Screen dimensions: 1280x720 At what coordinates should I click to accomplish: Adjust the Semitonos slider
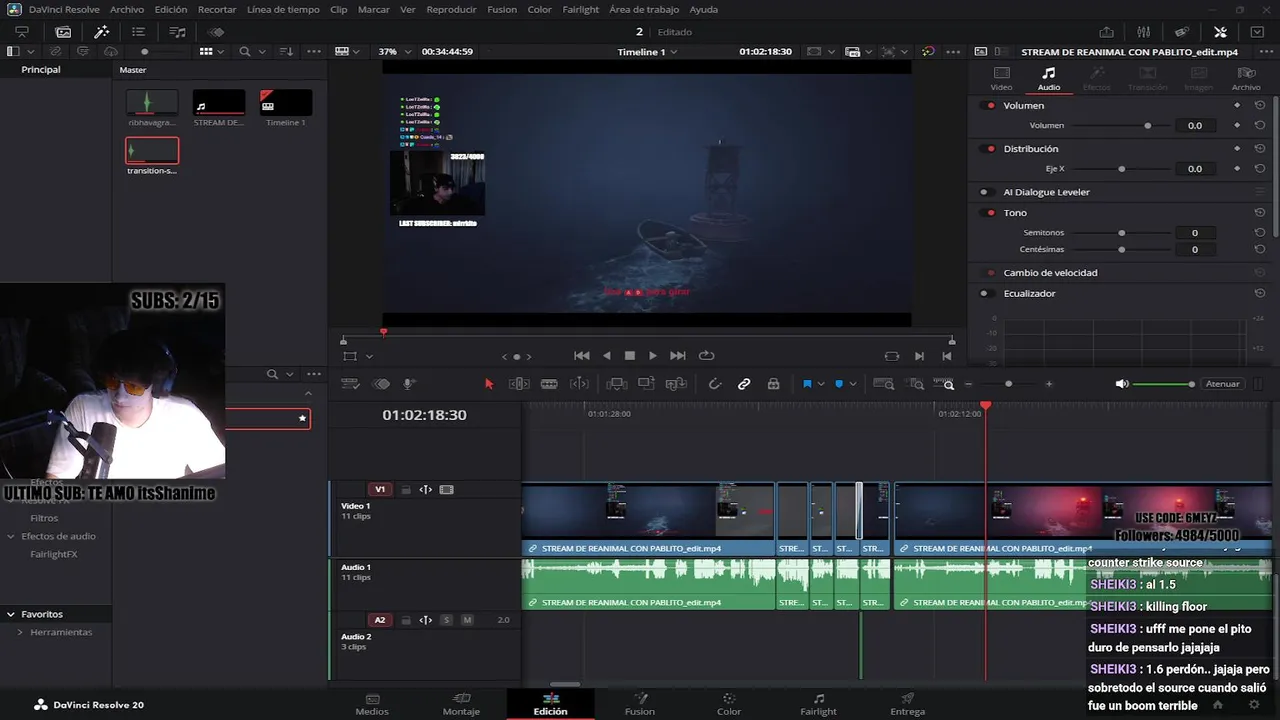1121,233
